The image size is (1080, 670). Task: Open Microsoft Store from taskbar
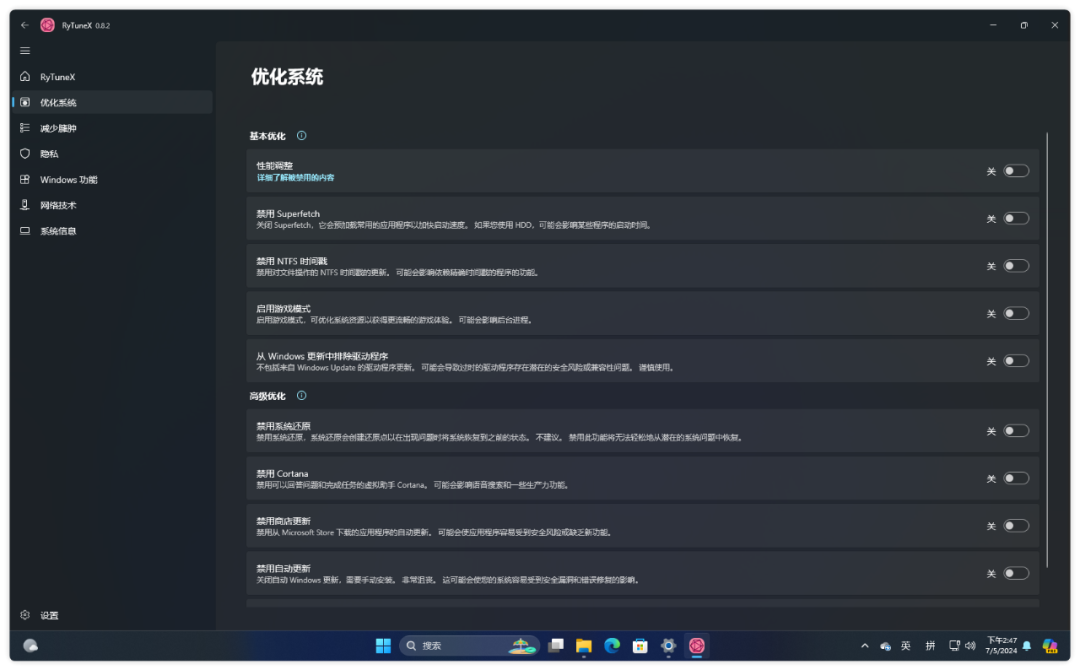(x=641, y=645)
